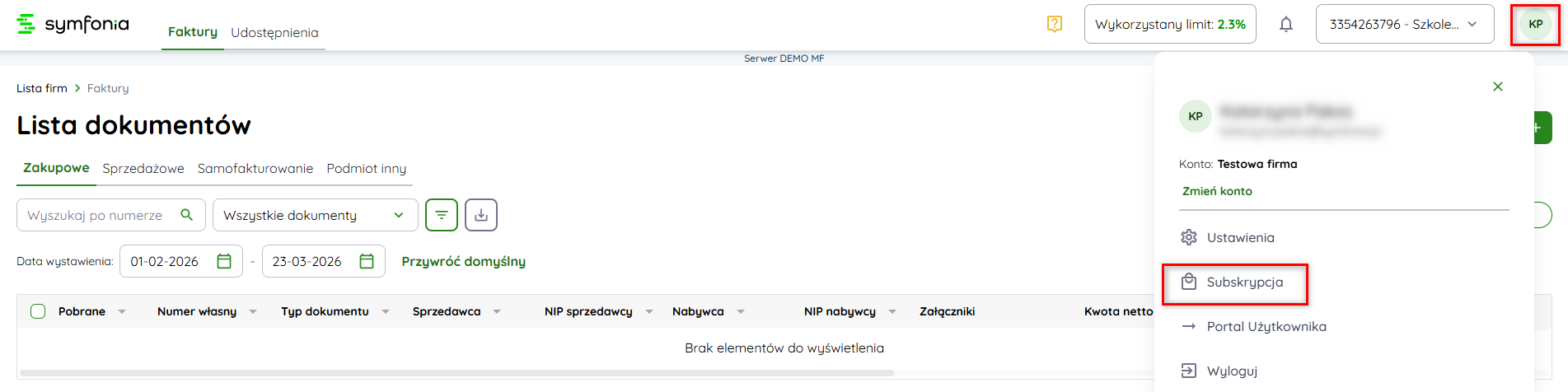
Task: Focus the Wyszukaj po numerze search field
Action: (95, 215)
